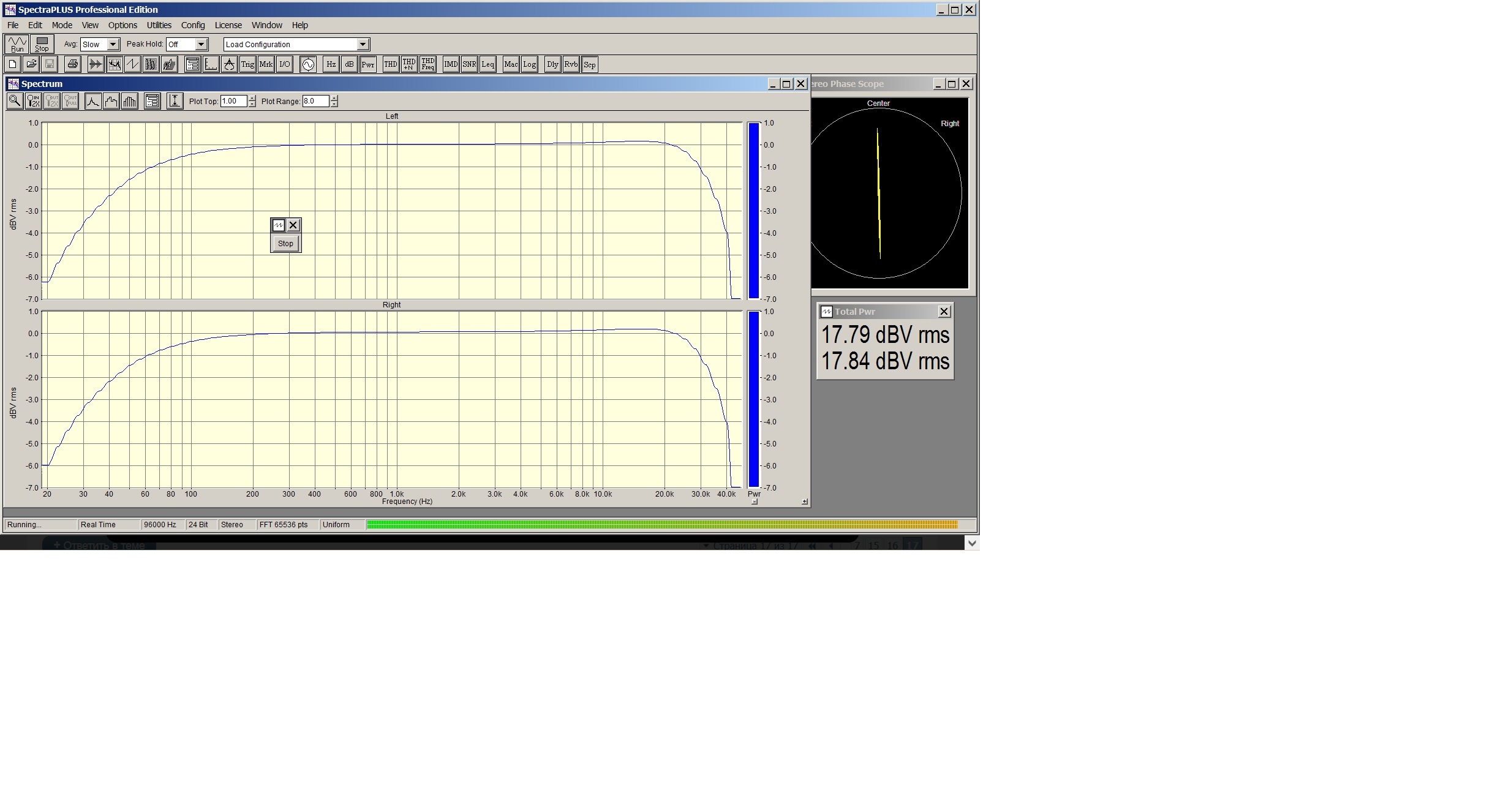Open the Mrk marker options
The width and height of the screenshot is (1498, 812).
[266, 64]
